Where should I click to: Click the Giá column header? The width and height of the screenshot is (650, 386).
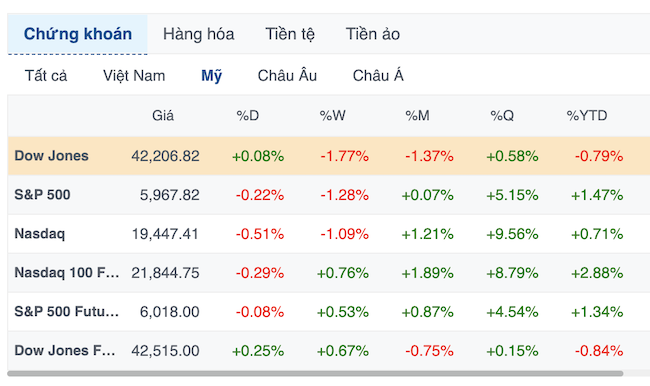(162, 116)
